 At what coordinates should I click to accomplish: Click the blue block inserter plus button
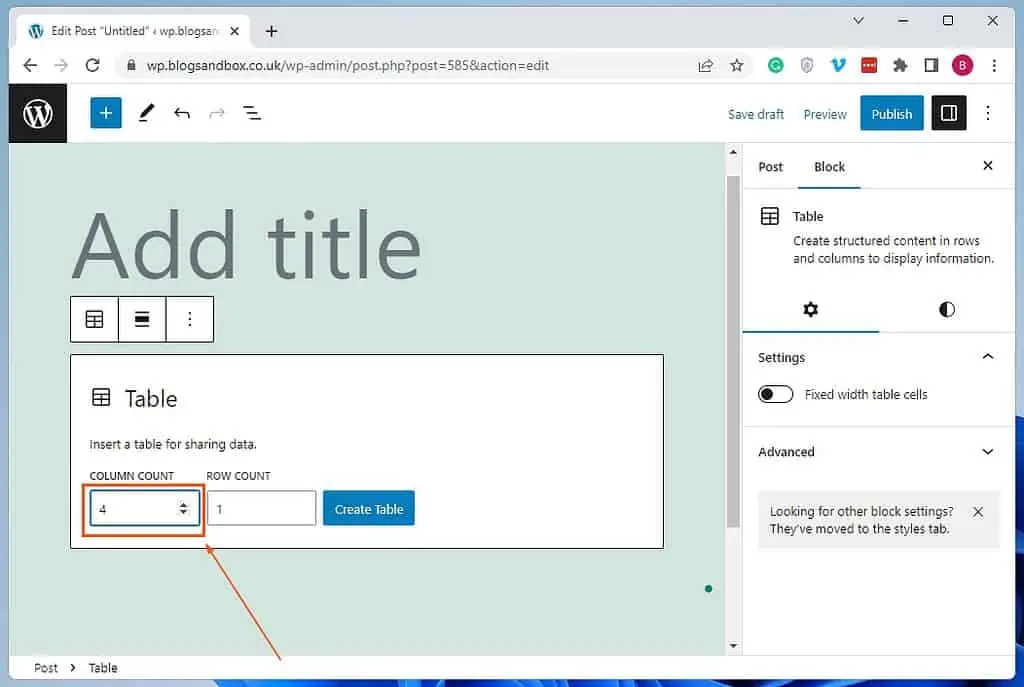(106, 113)
